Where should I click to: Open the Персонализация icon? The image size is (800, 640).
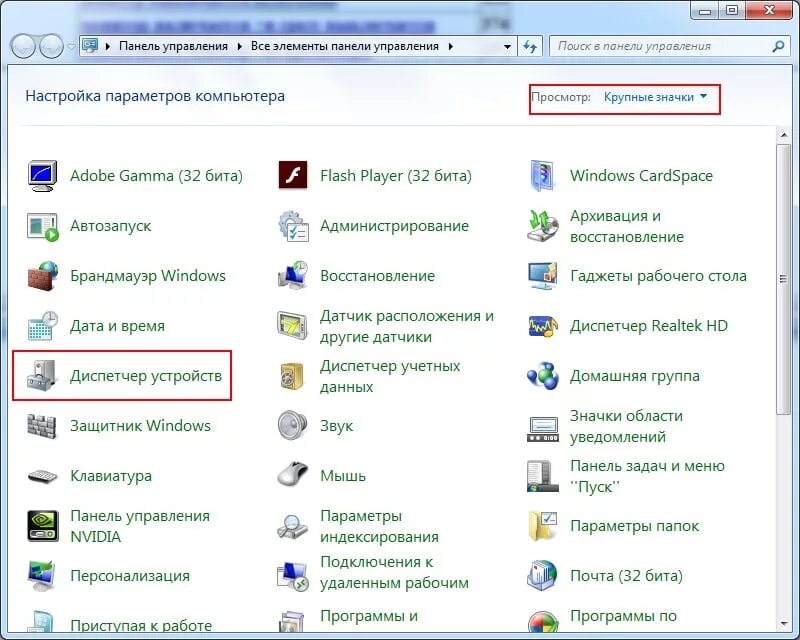(42, 576)
